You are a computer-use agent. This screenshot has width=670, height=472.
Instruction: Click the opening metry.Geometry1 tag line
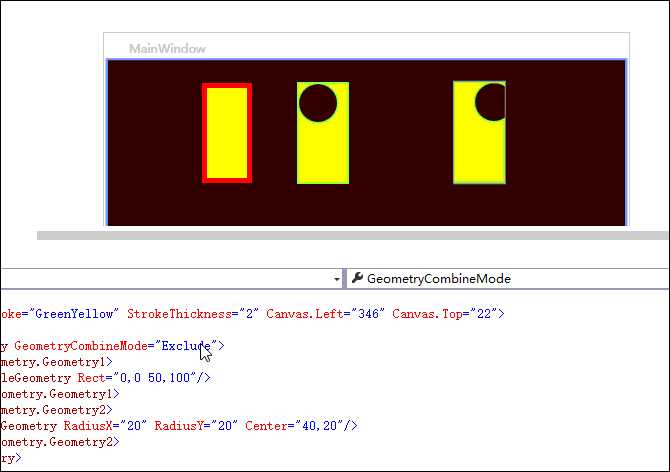click(x=56, y=362)
